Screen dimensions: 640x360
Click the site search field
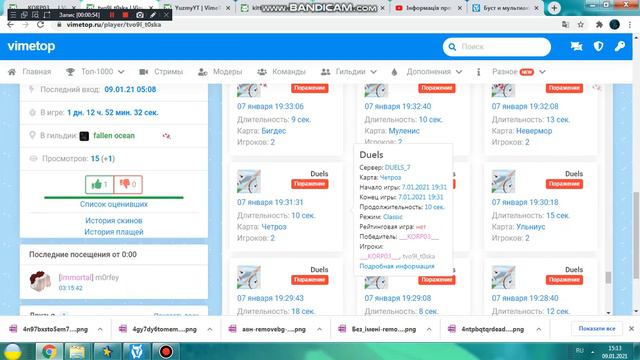click(x=497, y=47)
